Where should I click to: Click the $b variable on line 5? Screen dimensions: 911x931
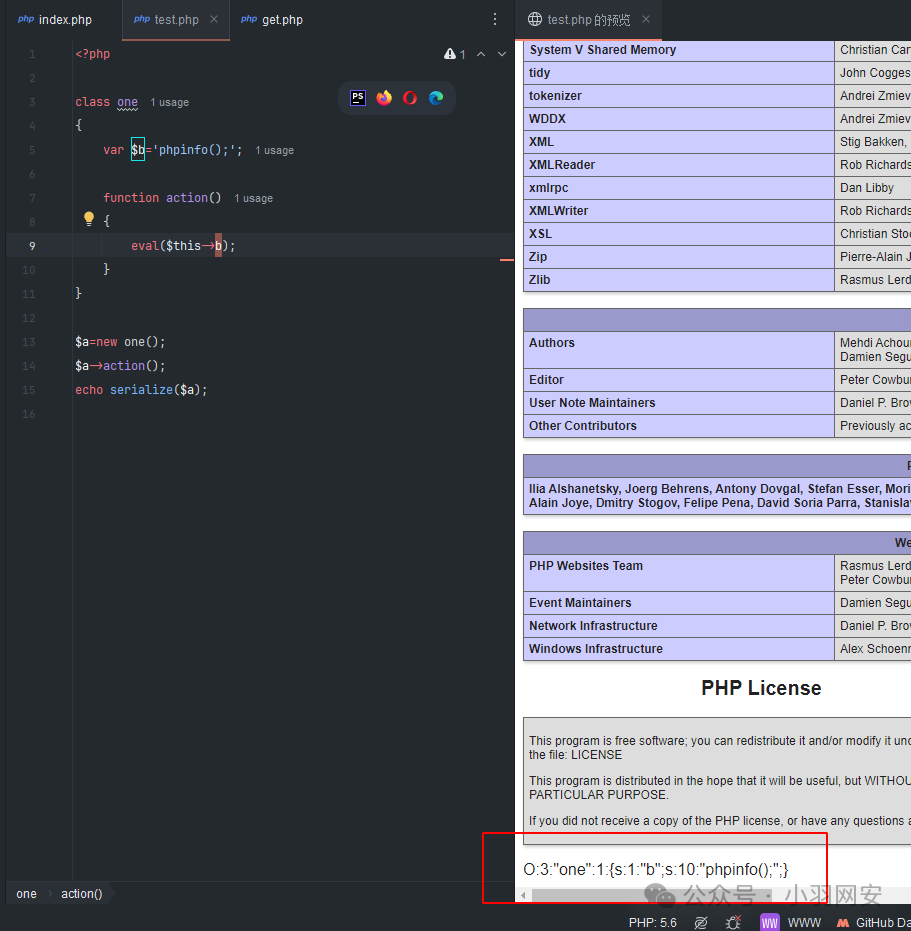click(137, 150)
